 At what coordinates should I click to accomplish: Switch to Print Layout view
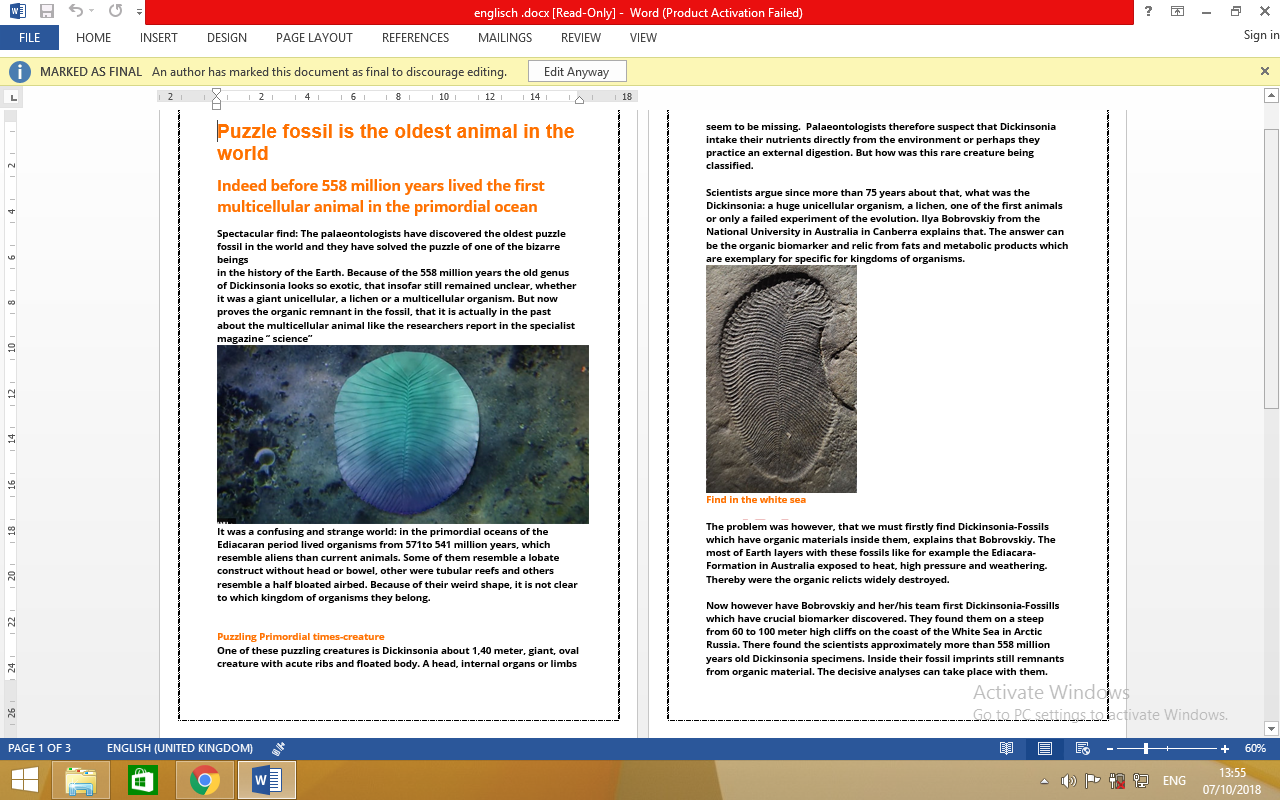(x=1044, y=748)
